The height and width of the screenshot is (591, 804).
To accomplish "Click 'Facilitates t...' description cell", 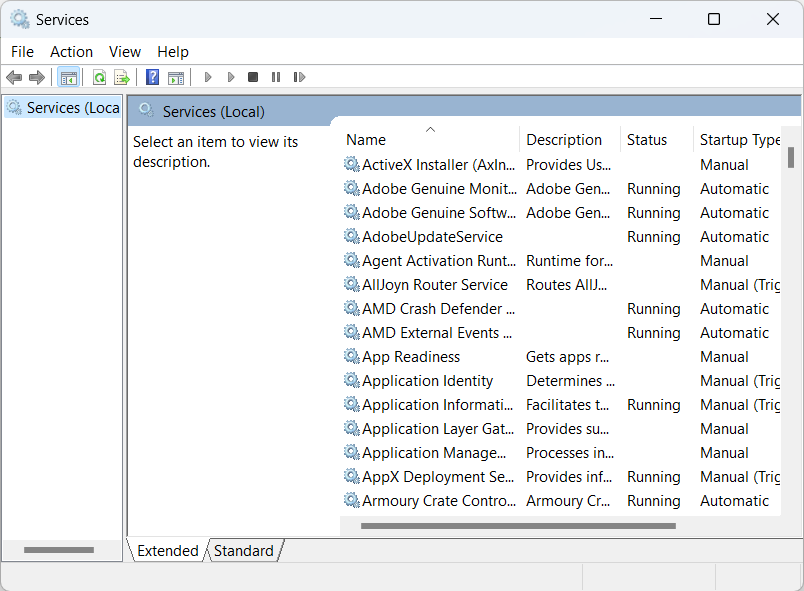I will pos(568,405).
